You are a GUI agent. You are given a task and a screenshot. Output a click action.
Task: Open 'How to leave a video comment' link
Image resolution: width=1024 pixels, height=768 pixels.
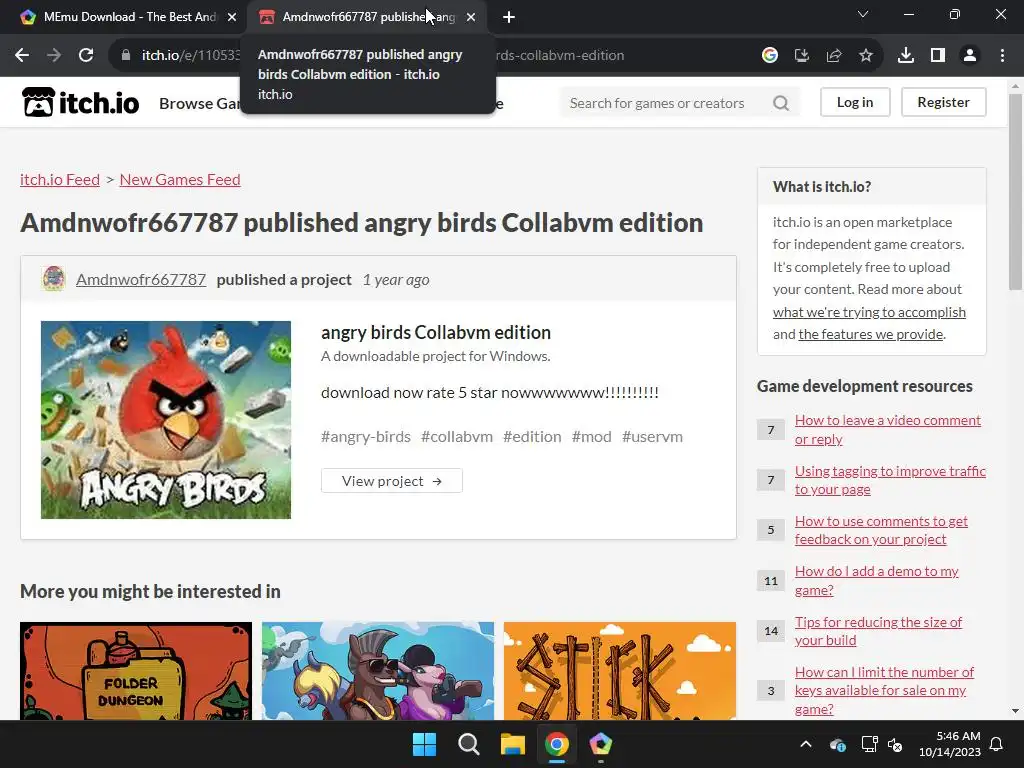[888, 429]
